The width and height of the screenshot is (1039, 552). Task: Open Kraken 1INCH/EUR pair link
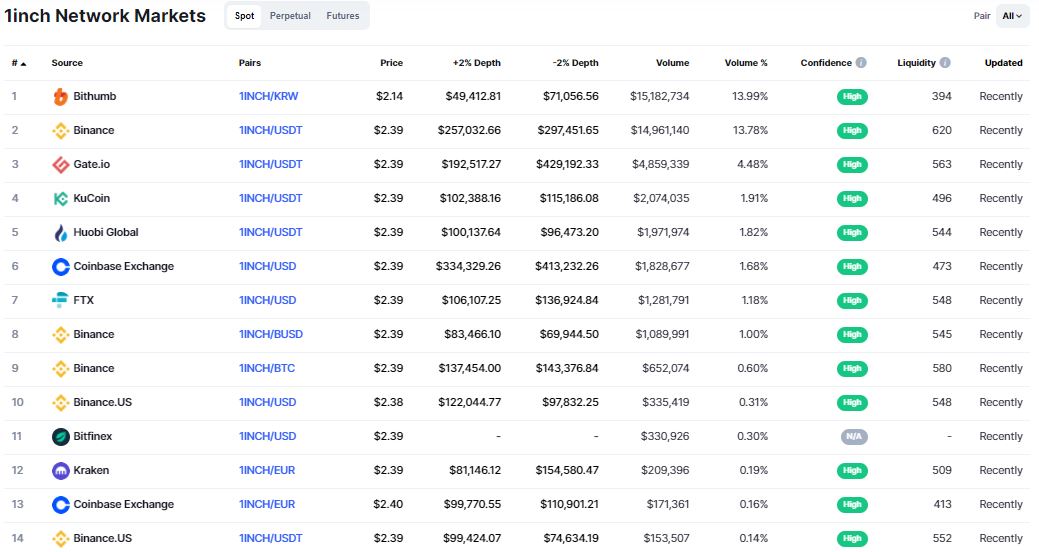(x=267, y=470)
